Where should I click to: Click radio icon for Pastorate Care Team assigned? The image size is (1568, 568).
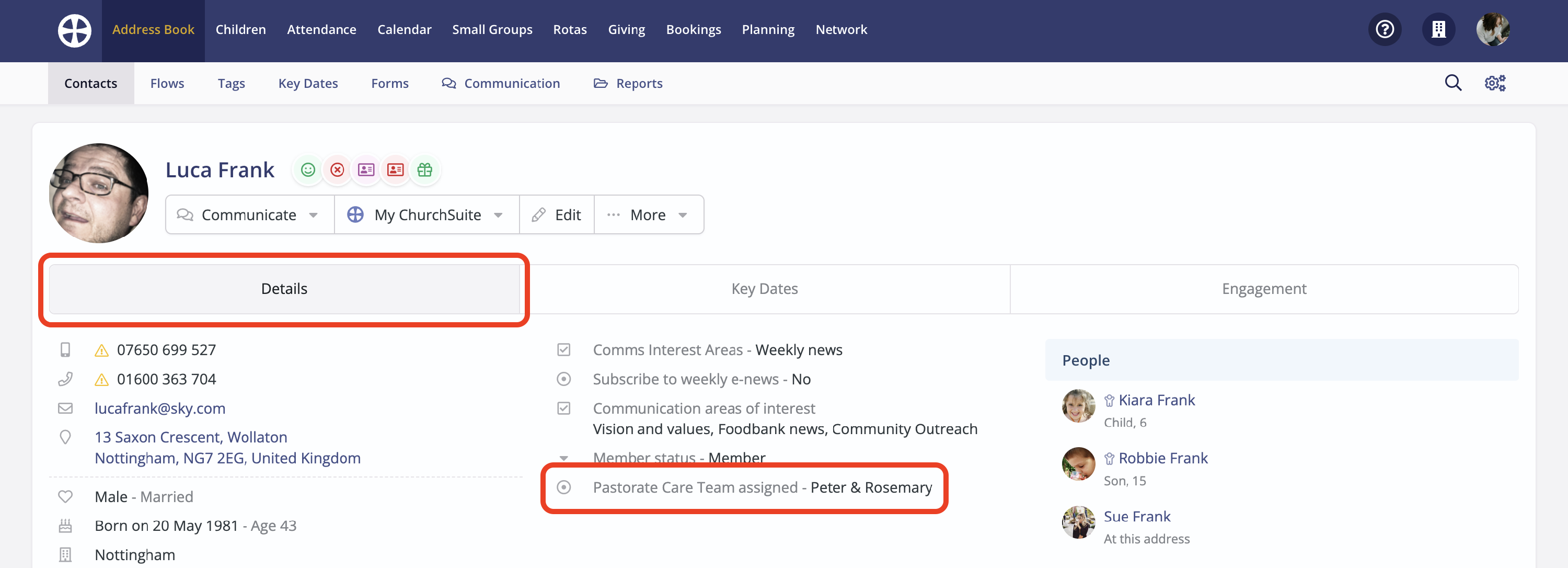coord(563,487)
